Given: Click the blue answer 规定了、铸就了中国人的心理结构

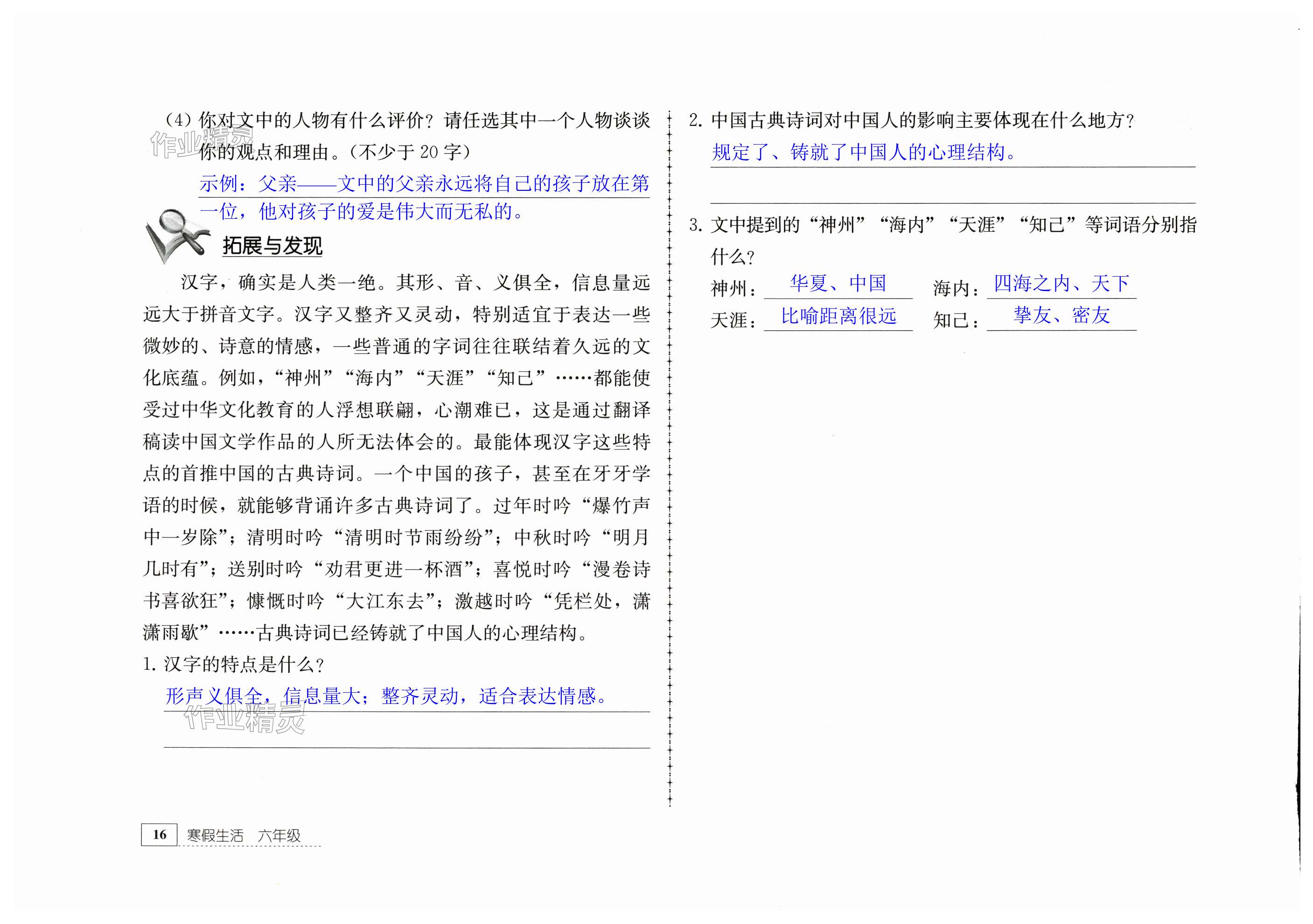Looking at the screenshot, I should coord(864,152).
